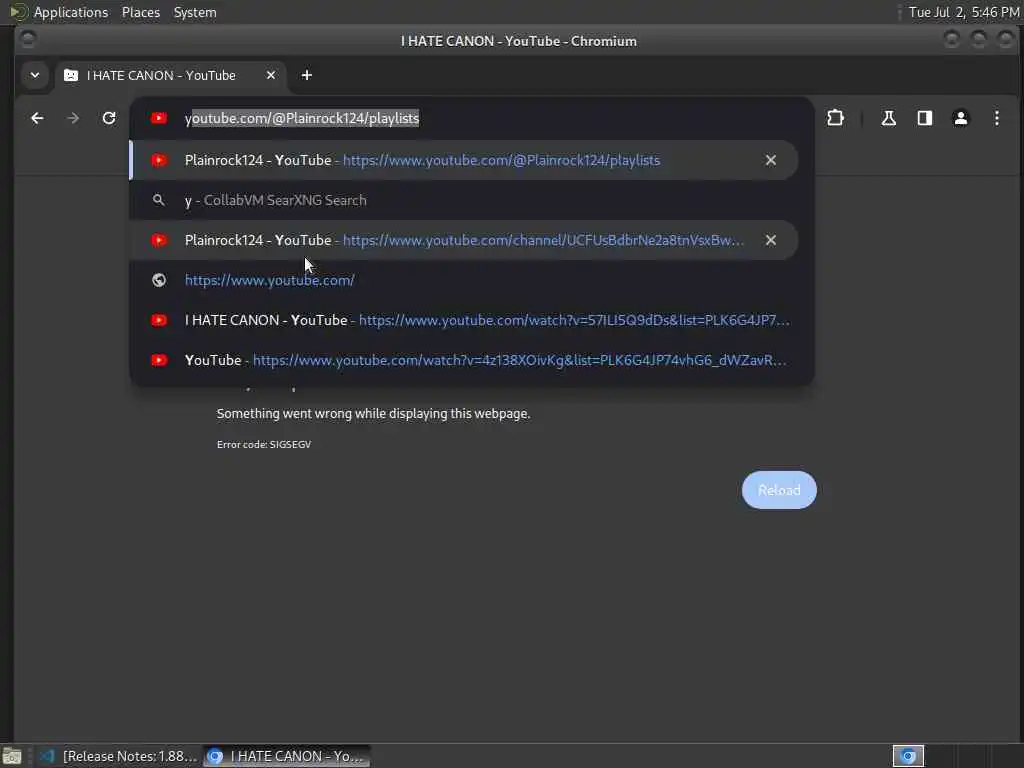
Task: Click the Error code: SIGSEGV text
Action: (x=264, y=444)
